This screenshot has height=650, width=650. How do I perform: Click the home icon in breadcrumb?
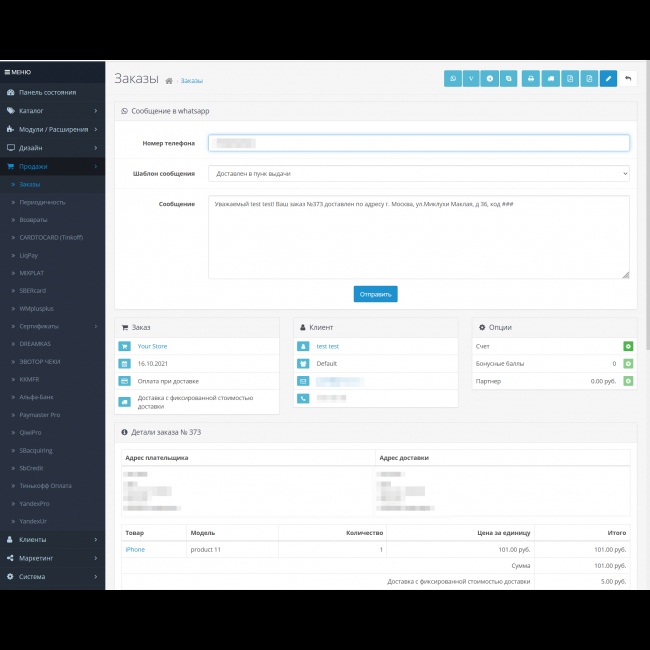[169, 80]
